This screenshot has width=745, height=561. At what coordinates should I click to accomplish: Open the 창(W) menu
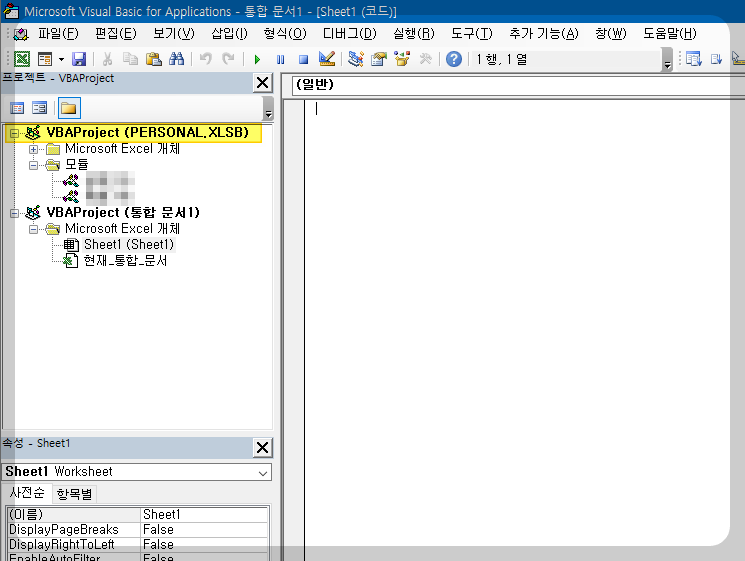pos(611,33)
